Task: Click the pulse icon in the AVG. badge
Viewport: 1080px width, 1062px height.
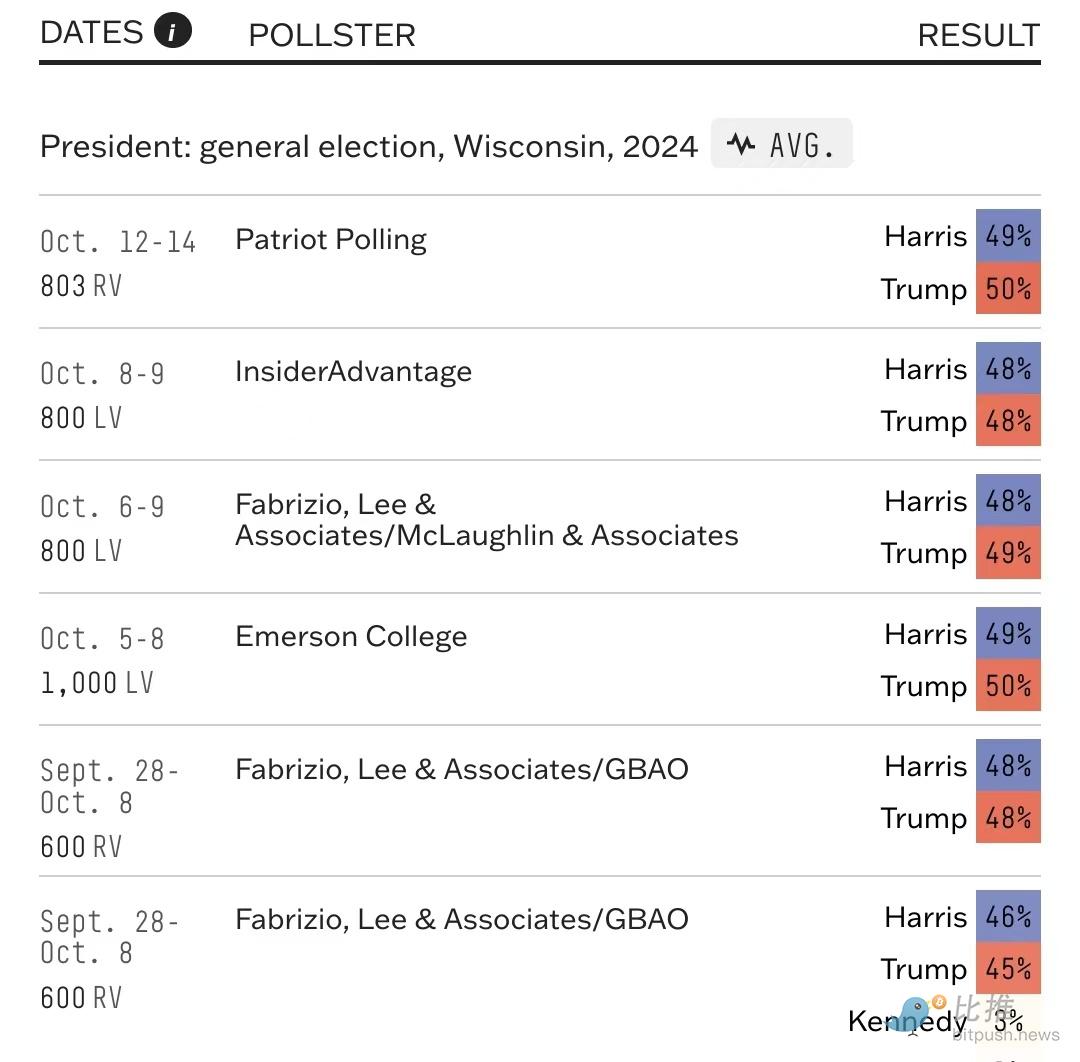Action: click(x=741, y=144)
